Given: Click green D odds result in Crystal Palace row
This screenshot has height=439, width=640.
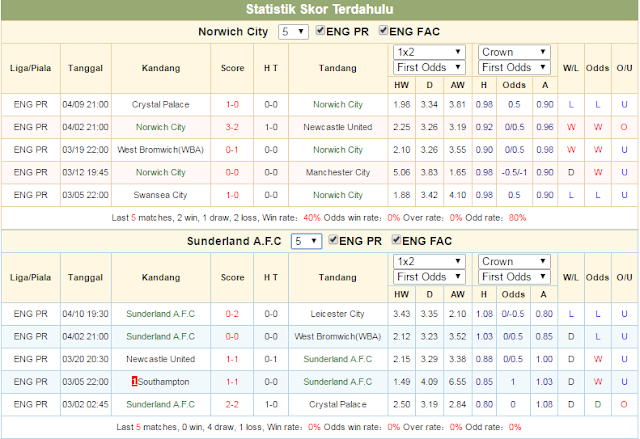Looking at the screenshot, I should click(x=598, y=404).
